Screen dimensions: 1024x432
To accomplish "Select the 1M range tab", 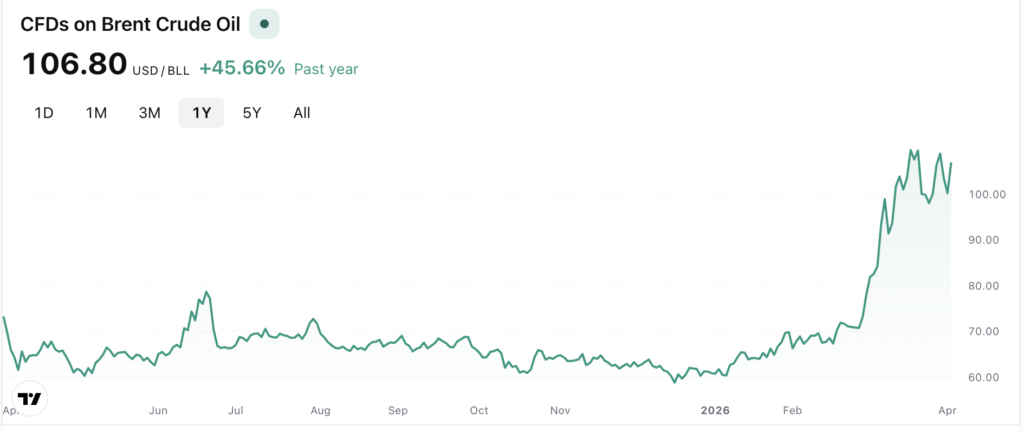I will pyautogui.click(x=96, y=113).
